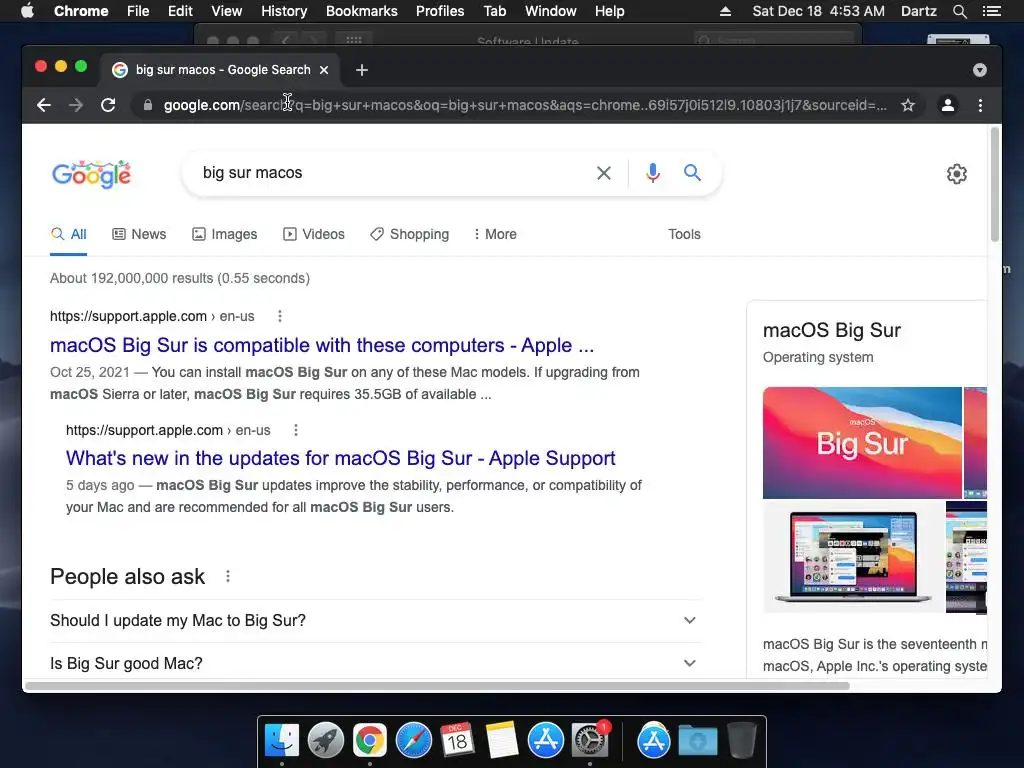The width and height of the screenshot is (1024, 768).
Task: Go to Google home via the logo
Action: pos(91,174)
